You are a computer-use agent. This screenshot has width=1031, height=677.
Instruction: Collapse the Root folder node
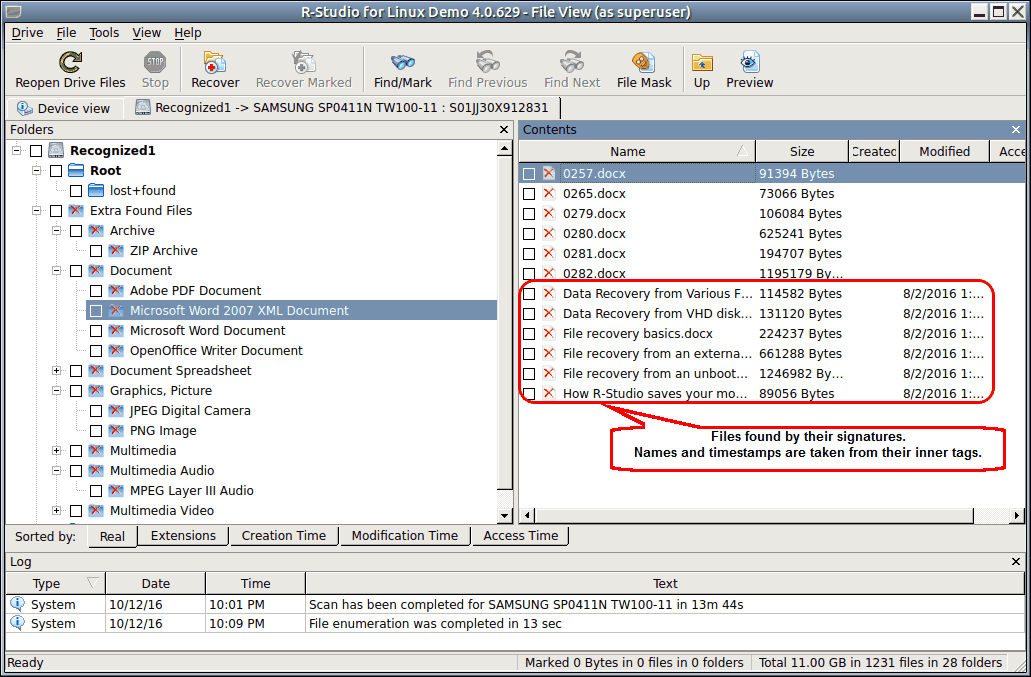37,170
